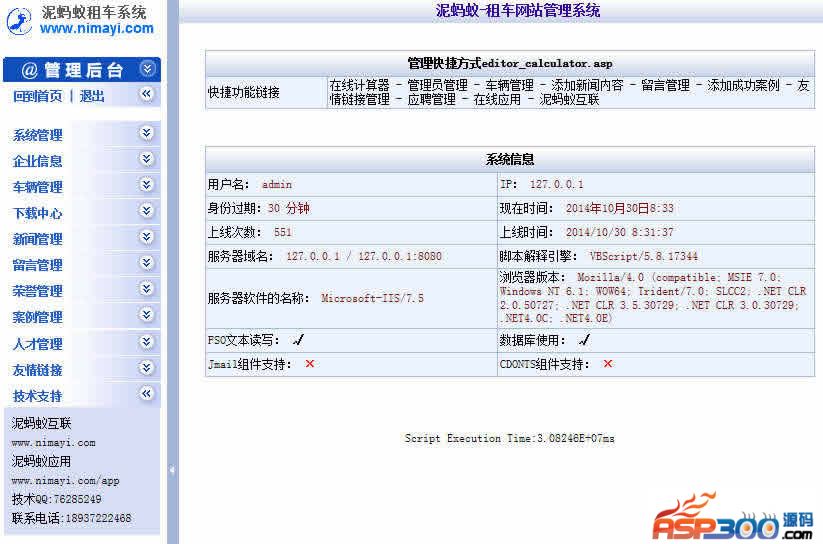The width and height of the screenshot is (823, 544).
Task: Open the 管理员管理 quick link
Action: click(437, 85)
